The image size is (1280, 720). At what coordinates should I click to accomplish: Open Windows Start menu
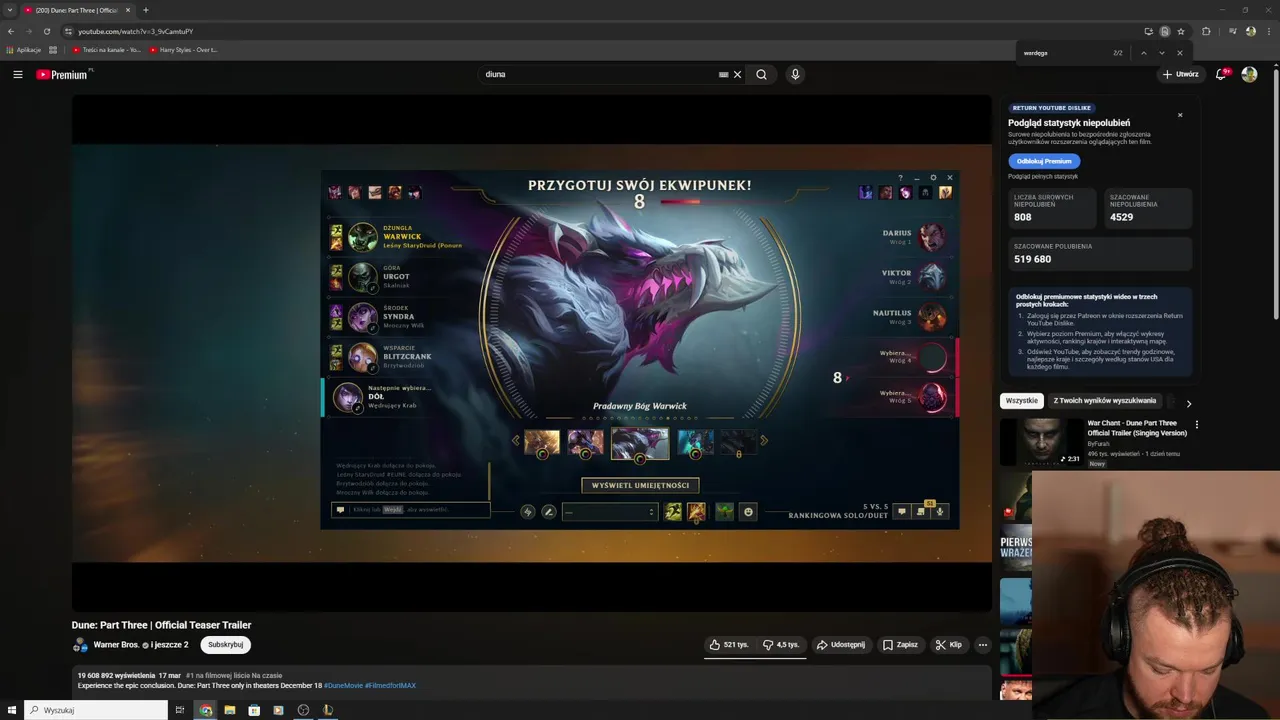pos(12,710)
